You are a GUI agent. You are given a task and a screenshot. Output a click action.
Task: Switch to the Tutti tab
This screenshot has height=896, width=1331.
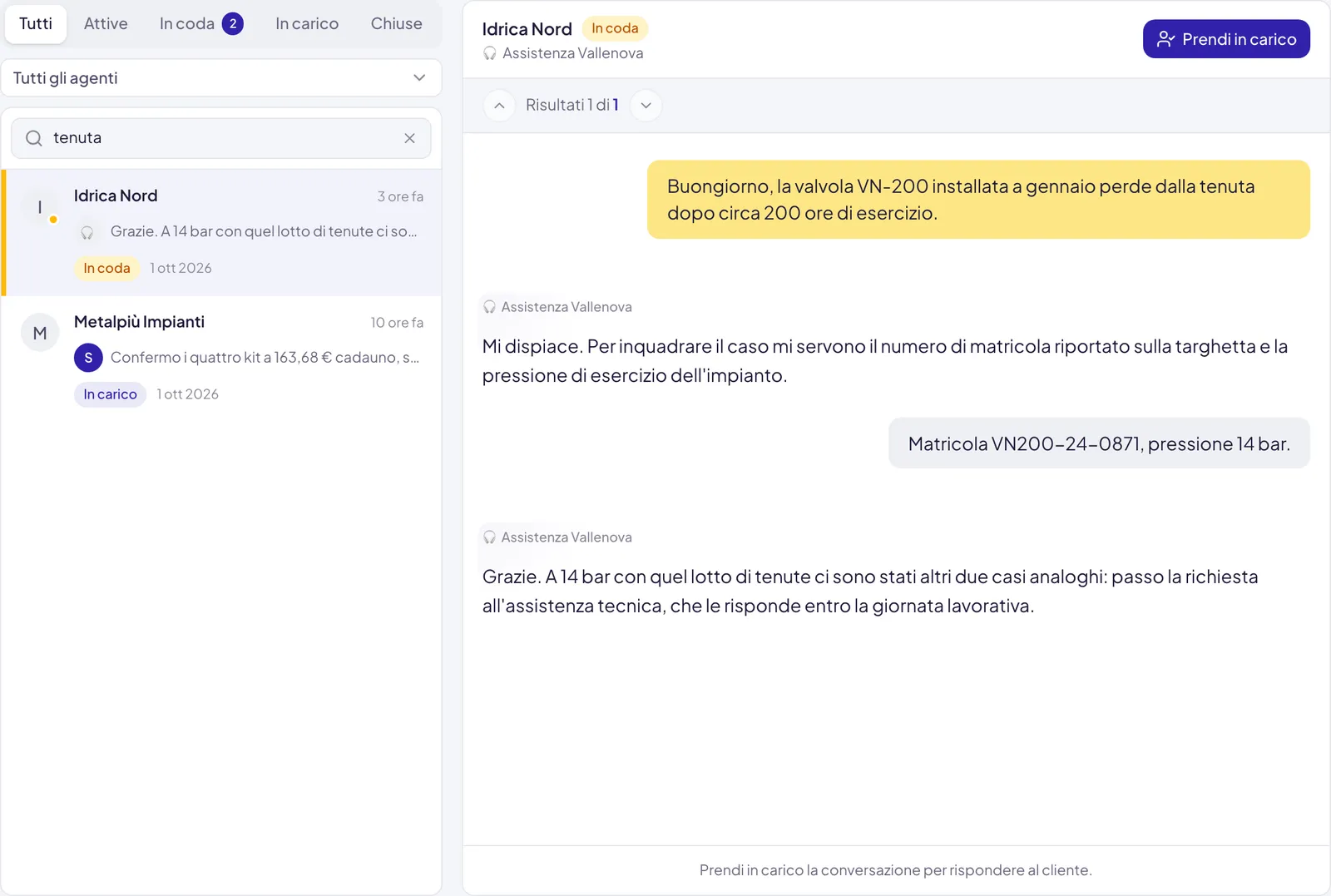pyautogui.click(x=36, y=24)
